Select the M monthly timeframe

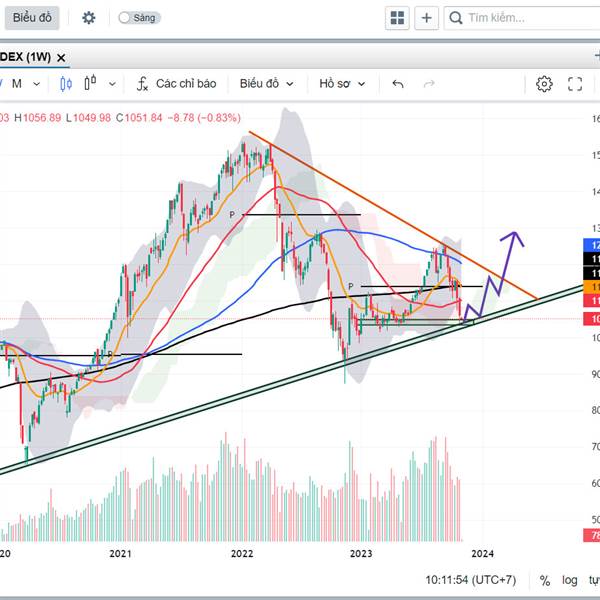16,83
